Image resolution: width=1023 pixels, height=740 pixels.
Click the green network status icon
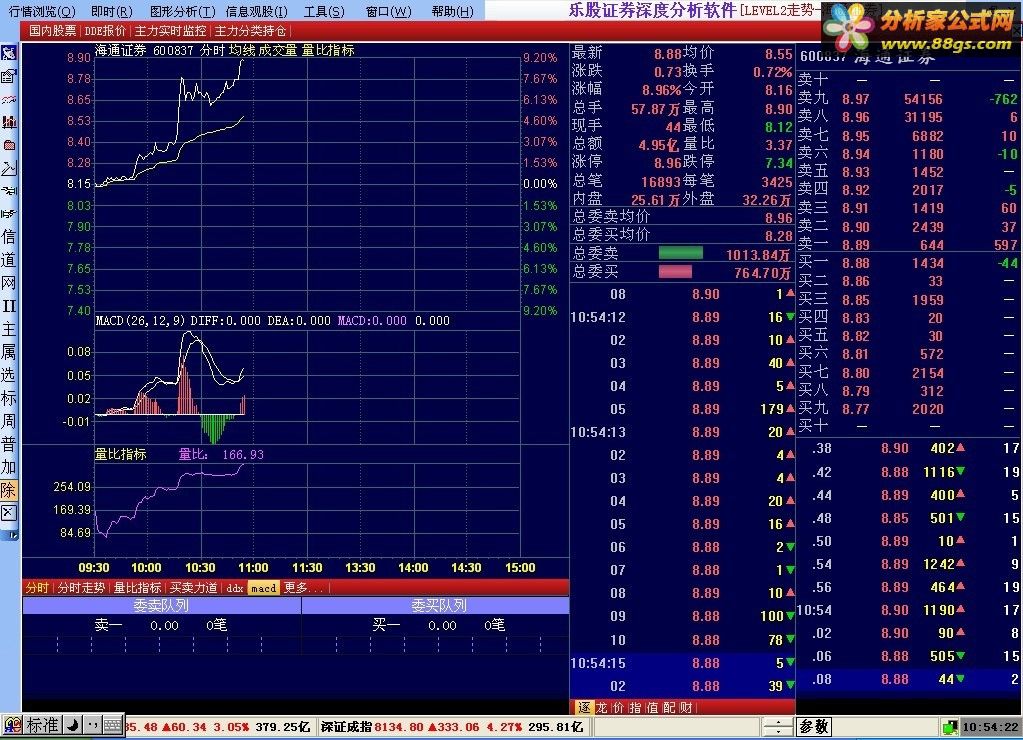click(951, 726)
